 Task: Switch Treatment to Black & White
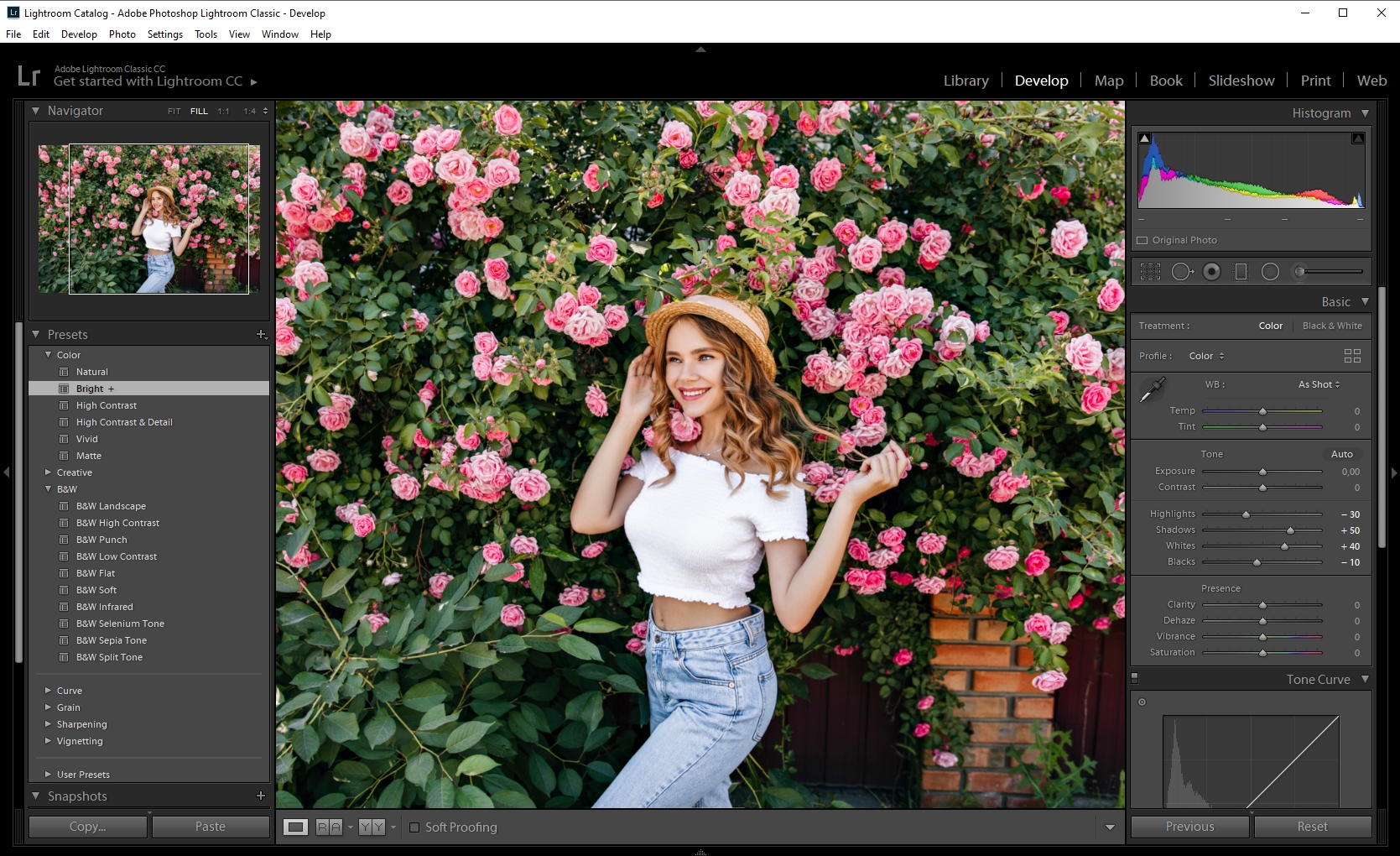1332,326
